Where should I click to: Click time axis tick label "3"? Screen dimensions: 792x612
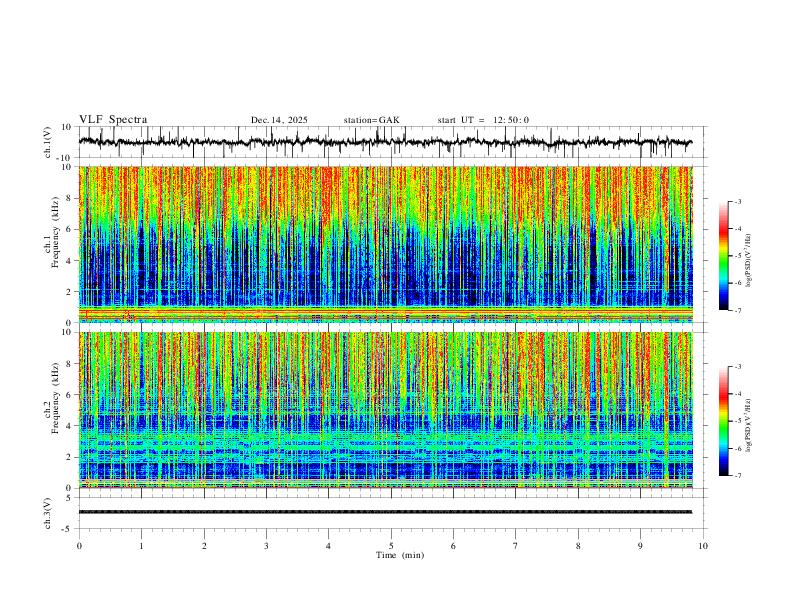(x=266, y=546)
